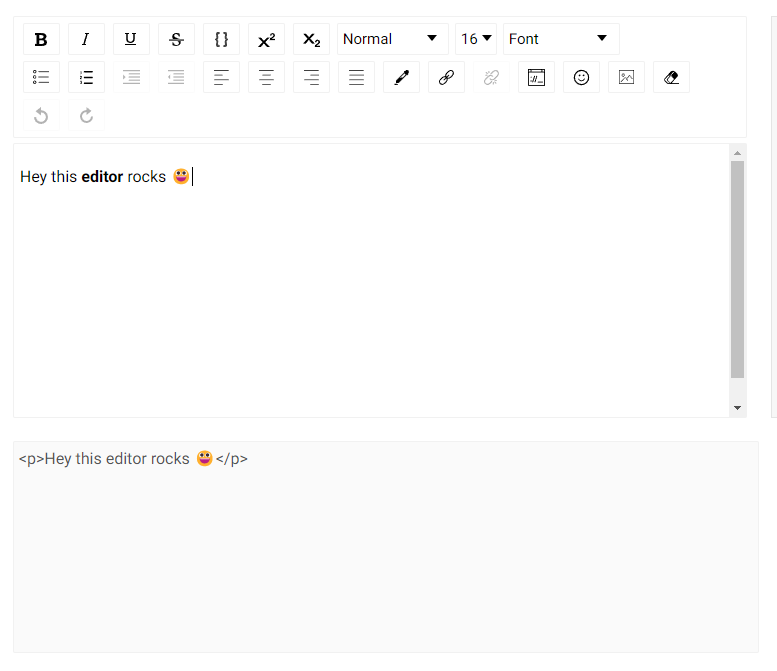
Task: Open the Normal block type dropdown
Action: click(392, 39)
